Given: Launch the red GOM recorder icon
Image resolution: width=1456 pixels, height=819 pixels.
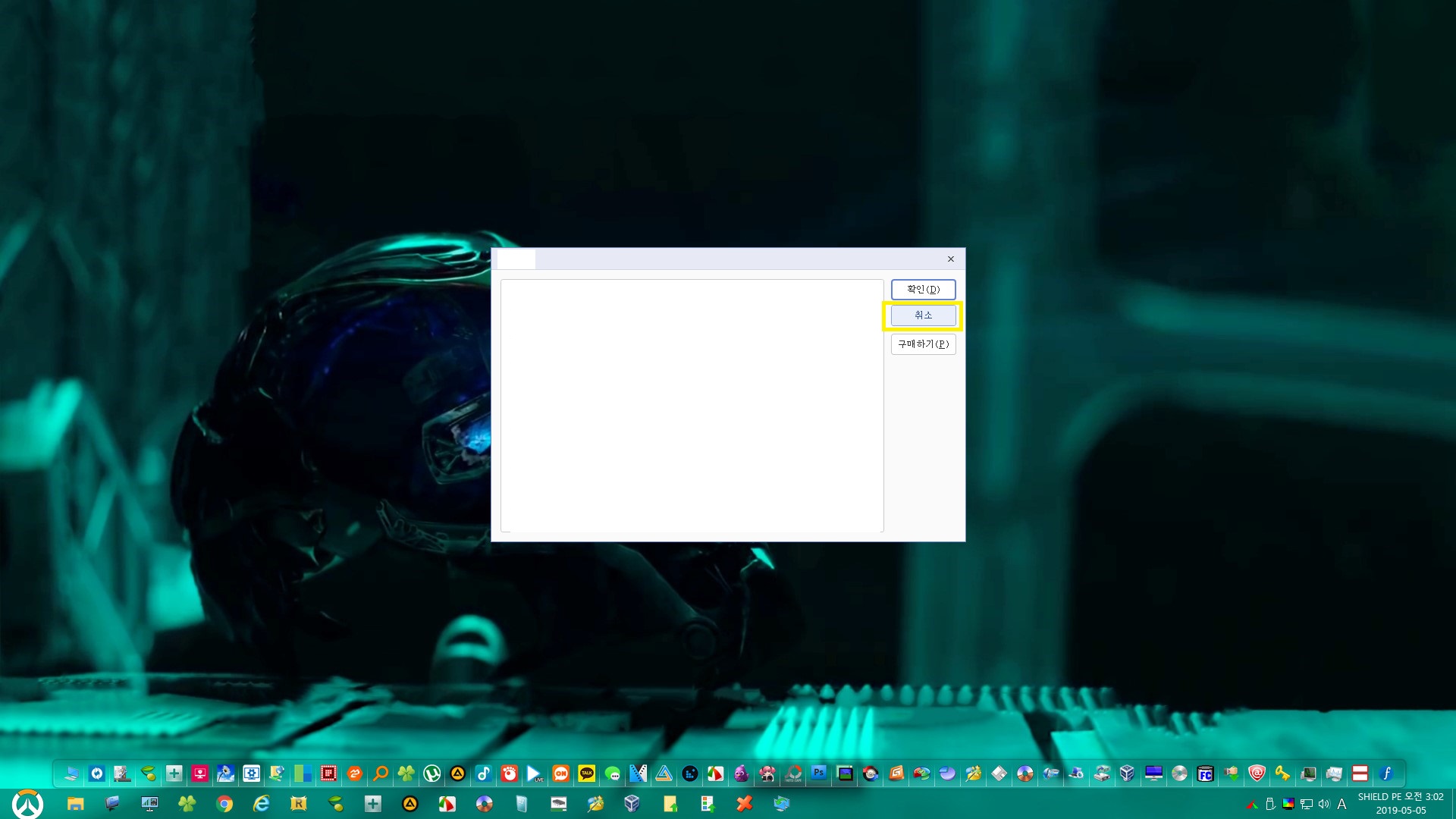Looking at the screenshot, I should [x=510, y=773].
